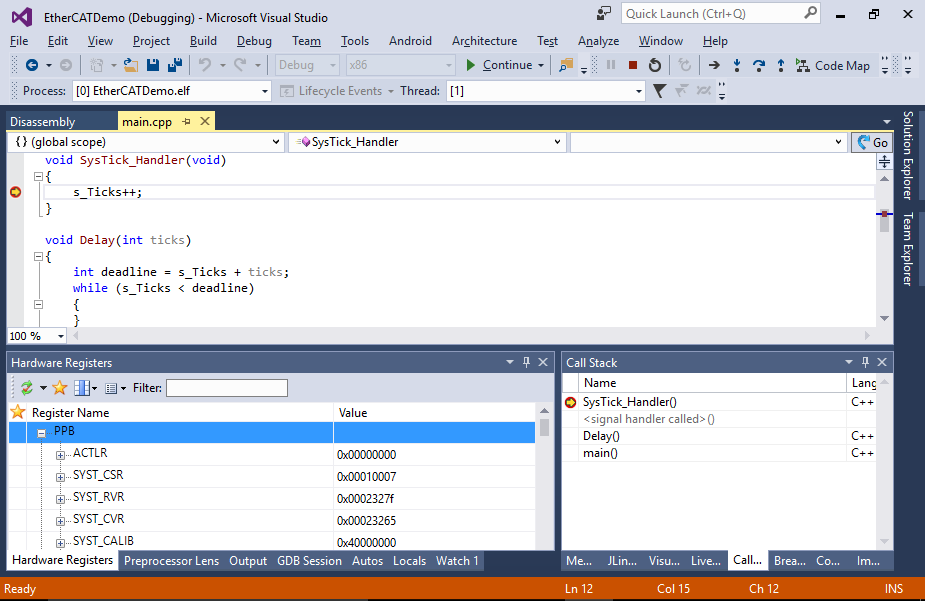Click the Go button in the navigation bar
925x601 pixels.
[872, 142]
